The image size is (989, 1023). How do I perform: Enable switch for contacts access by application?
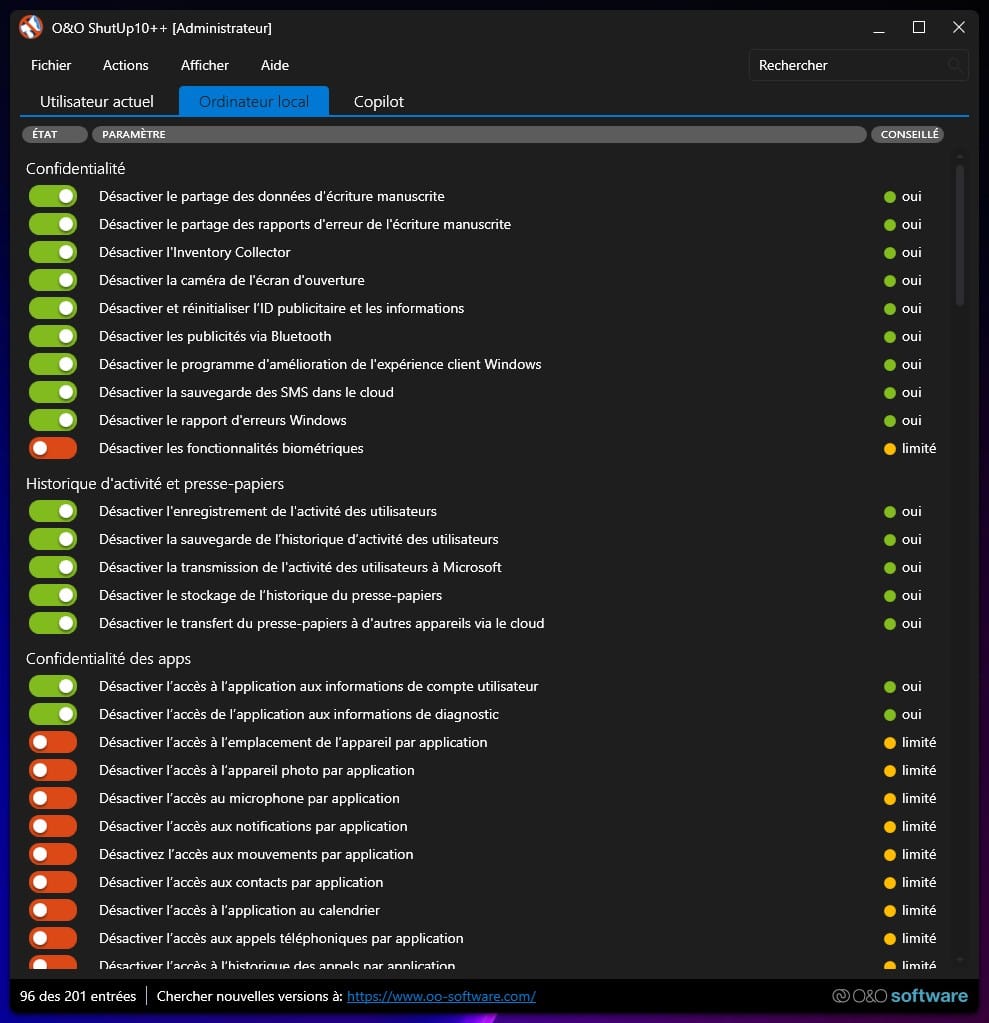coord(53,883)
